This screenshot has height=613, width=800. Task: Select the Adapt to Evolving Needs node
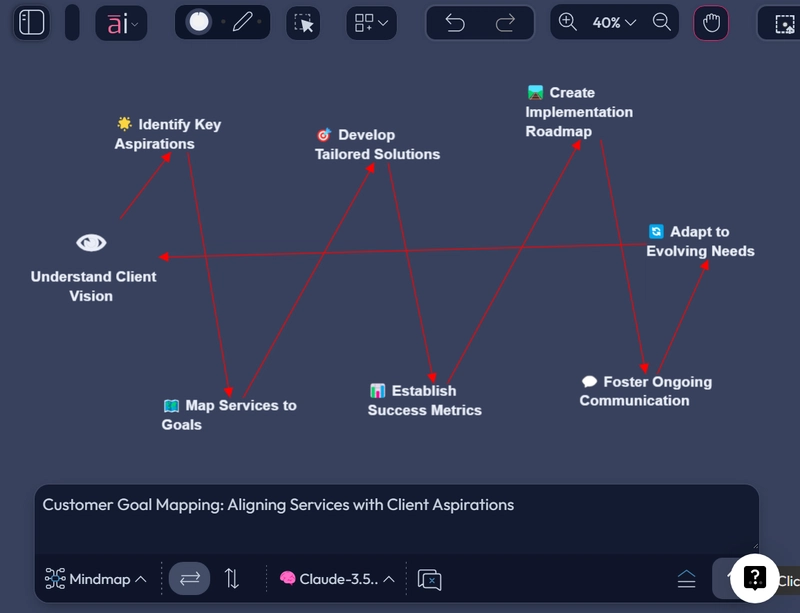pyautogui.click(x=700, y=241)
